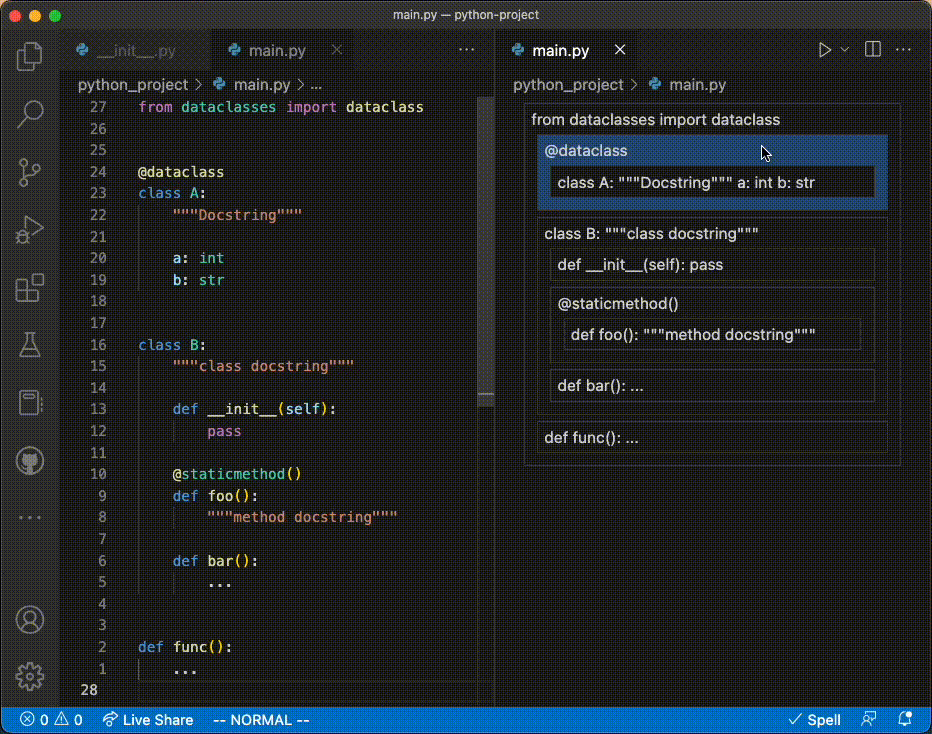Image resolution: width=932 pixels, height=734 pixels.
Task: Open the Explorer view in activity bar
Action: (30, 57)
